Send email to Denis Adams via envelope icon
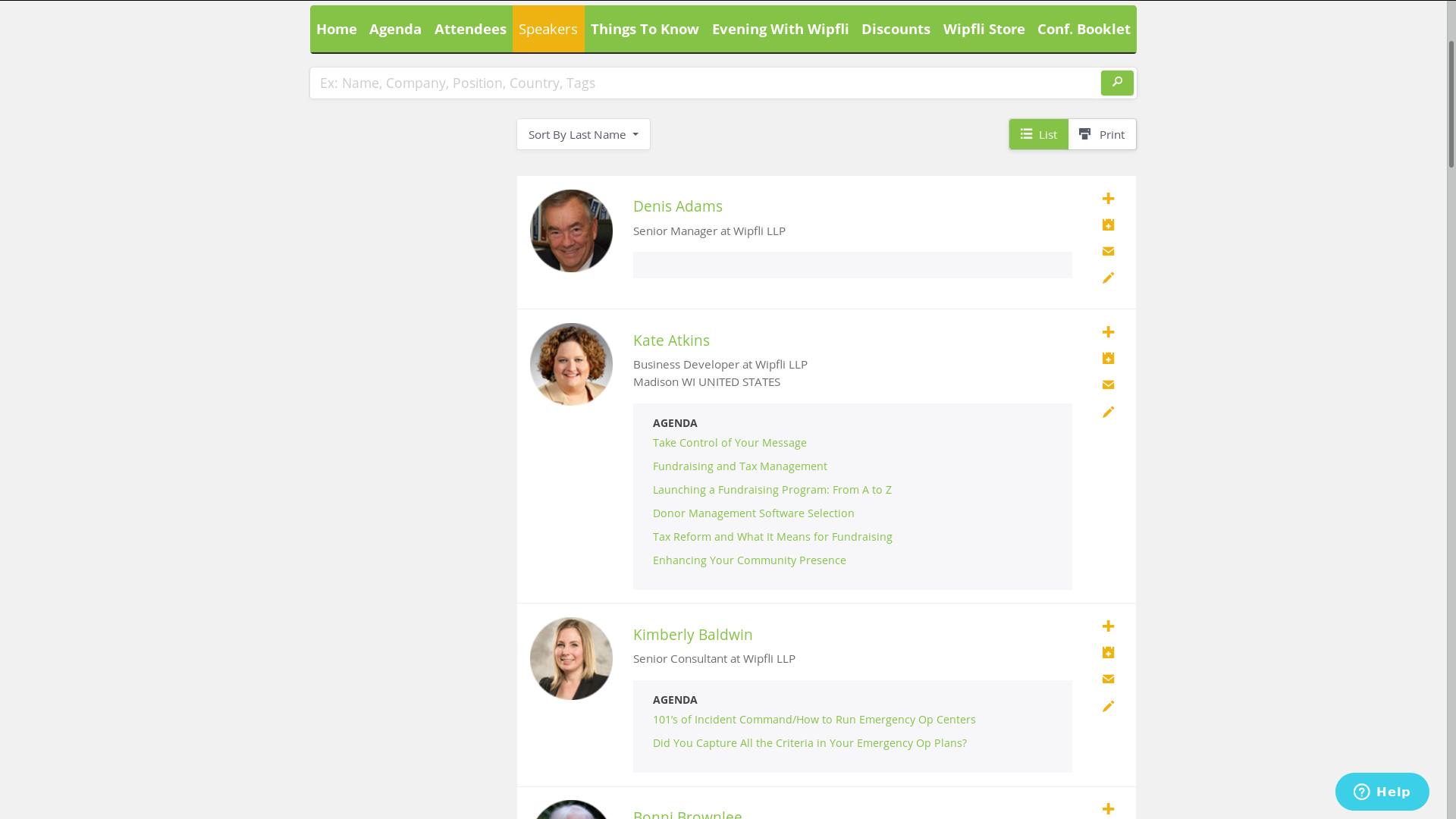1456x819 pixels. (x=1108, y=251)
